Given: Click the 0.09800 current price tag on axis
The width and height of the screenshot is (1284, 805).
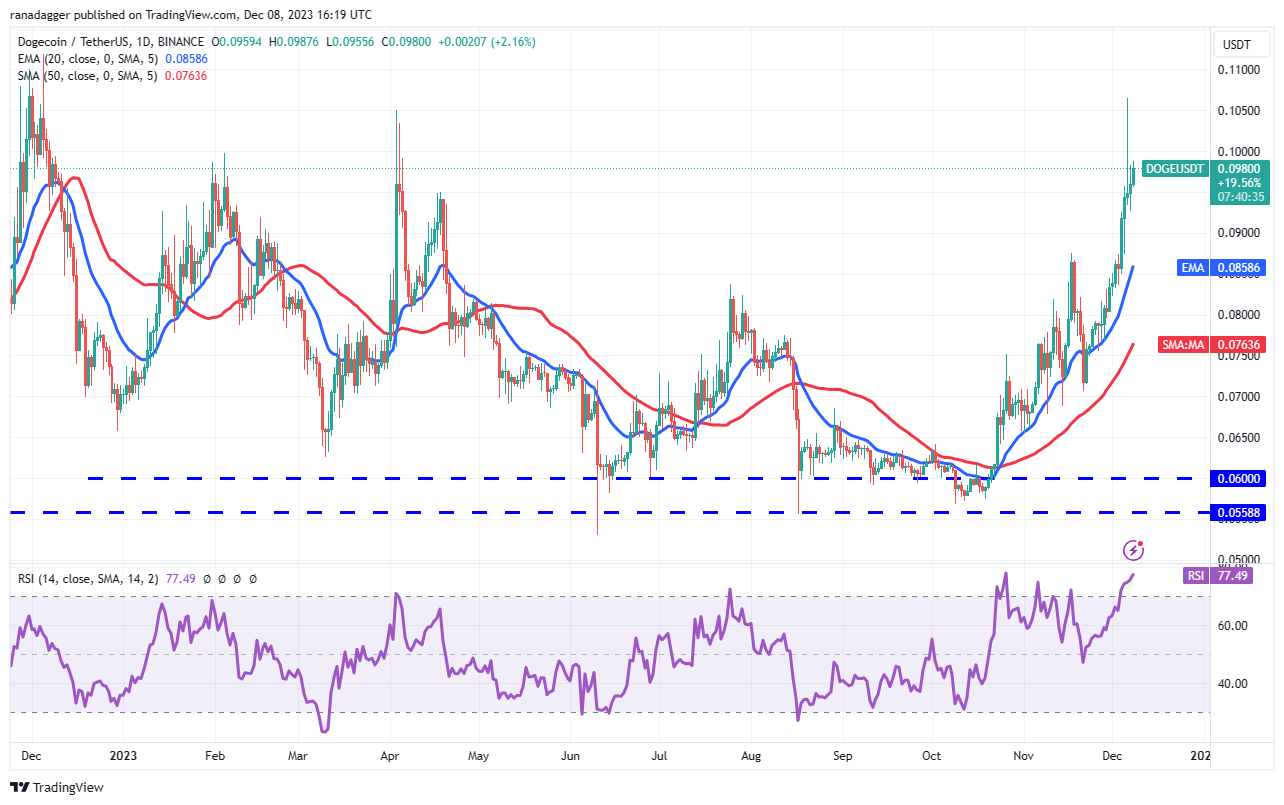Looking at the screenshot, I should (1240, 169).
